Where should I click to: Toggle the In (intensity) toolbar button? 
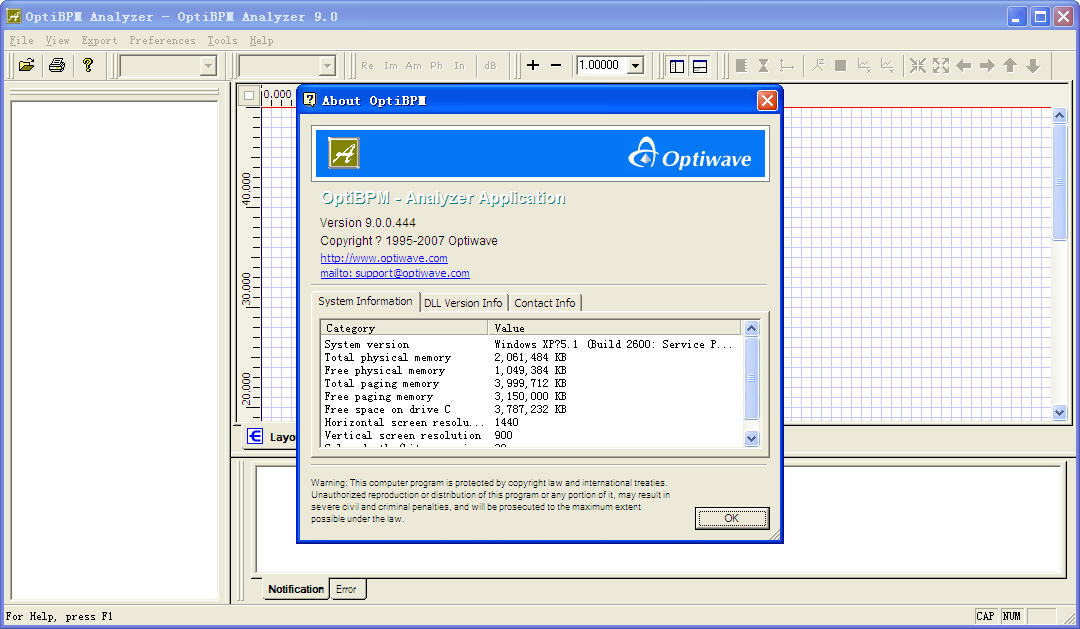(459, 65)
